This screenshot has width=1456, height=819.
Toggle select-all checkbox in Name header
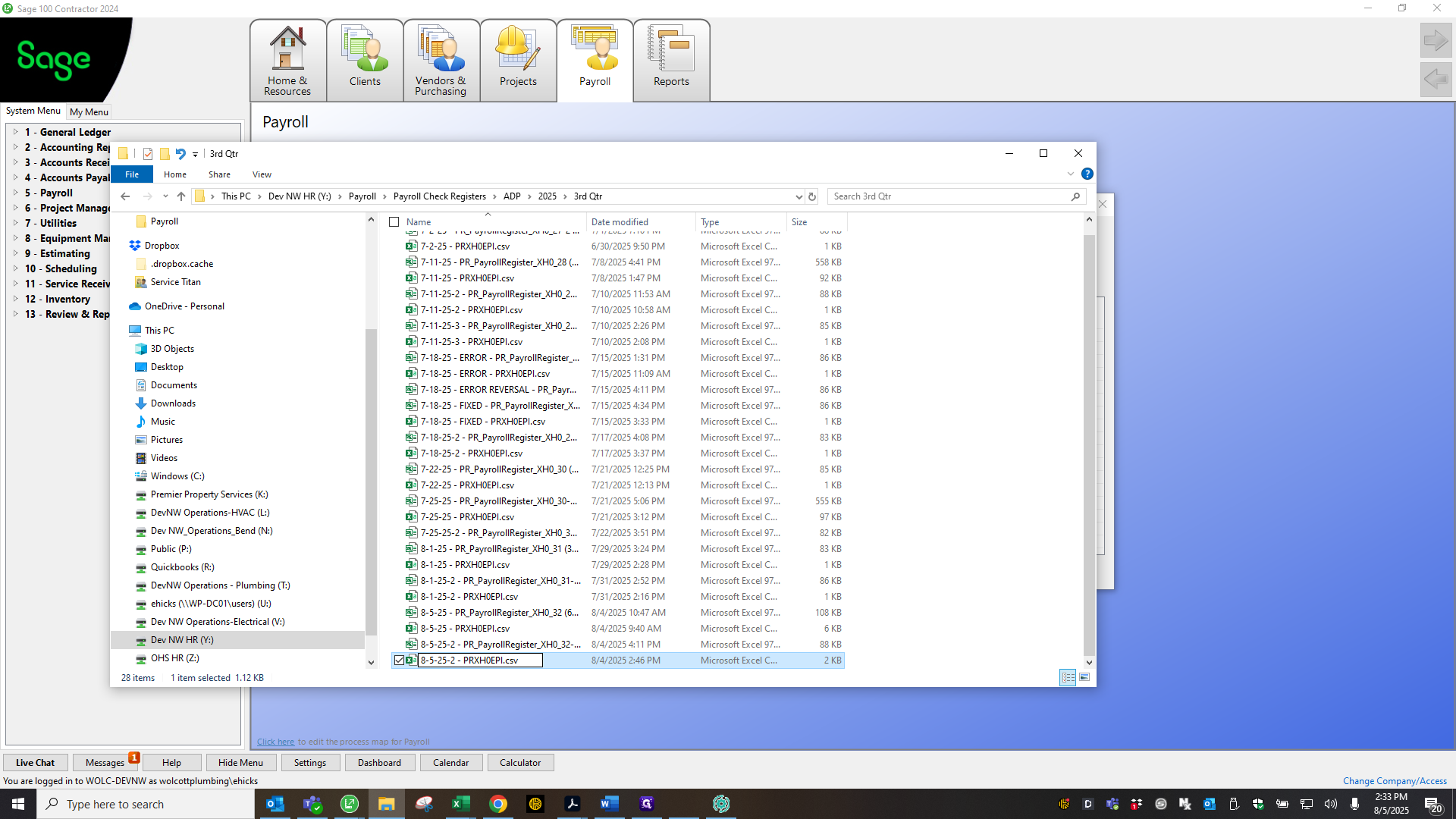394,222
